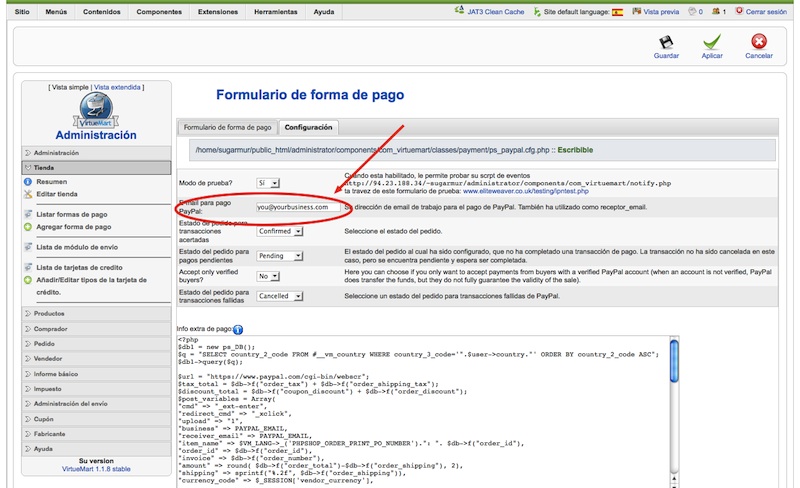The width and height of the screenshot is (800, 488).
Task: Expand the Cupón sidebar section
Action: pyautogui.click(x=96, y=419)
